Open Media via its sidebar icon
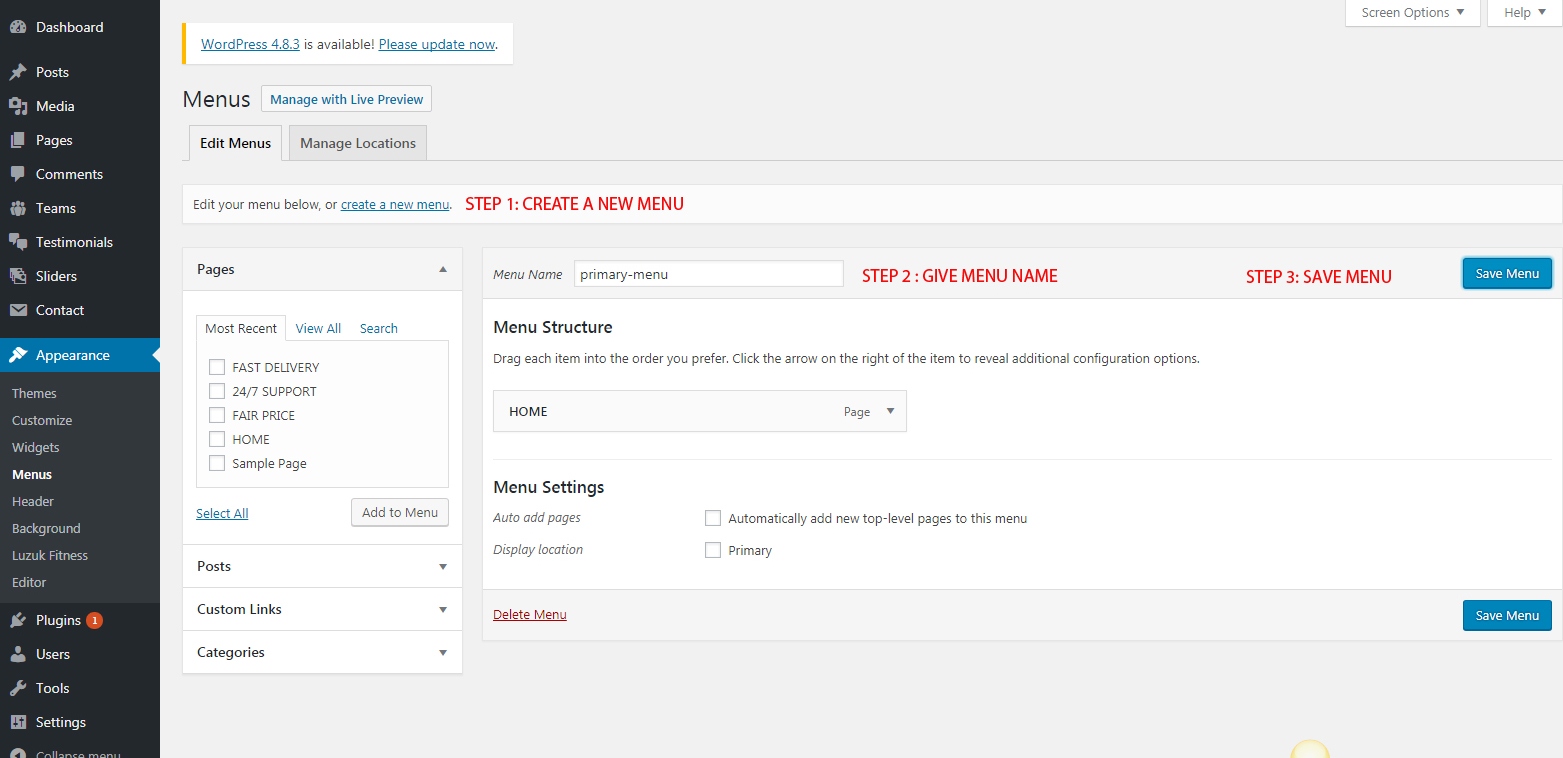Viewport: 1563px width, 758px height. [18, 106]
